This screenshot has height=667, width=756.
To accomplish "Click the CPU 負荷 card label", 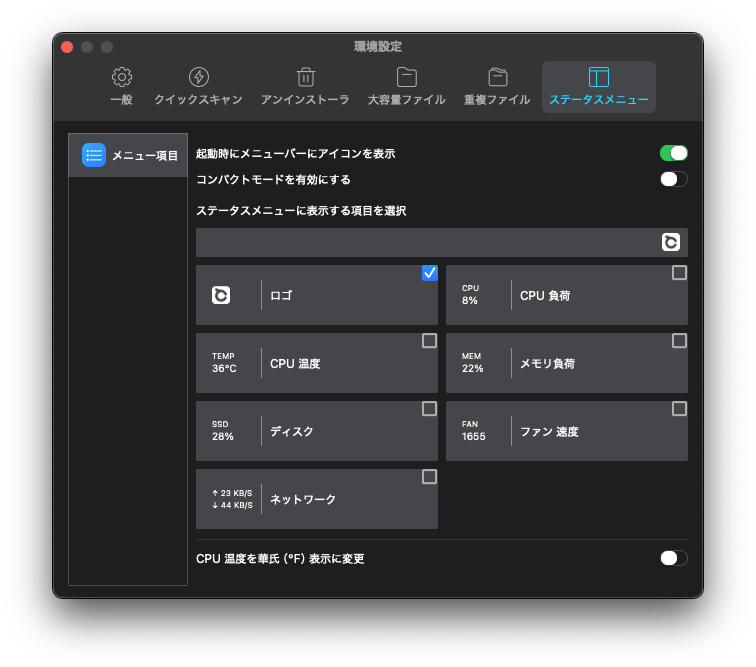I will point(545,295).
